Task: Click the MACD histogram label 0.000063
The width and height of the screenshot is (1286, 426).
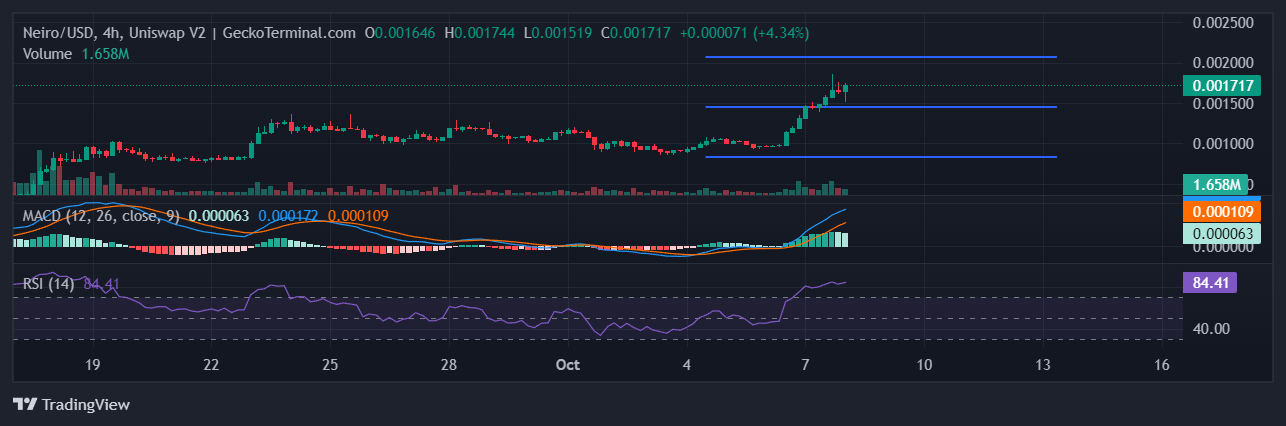Action: 1221,233
